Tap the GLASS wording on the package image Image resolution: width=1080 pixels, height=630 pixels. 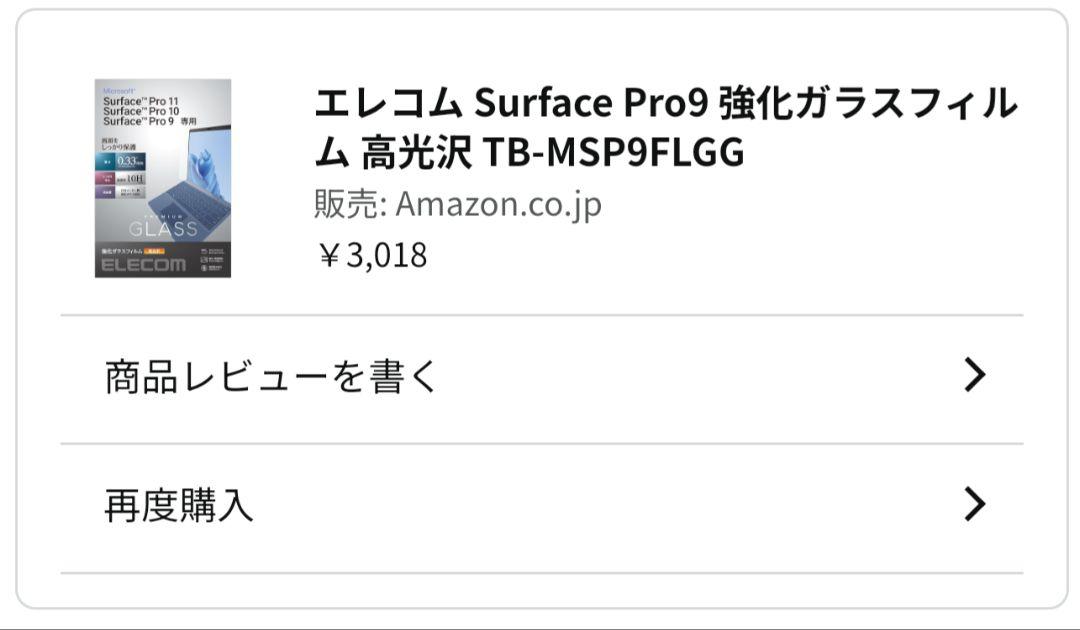163,228
